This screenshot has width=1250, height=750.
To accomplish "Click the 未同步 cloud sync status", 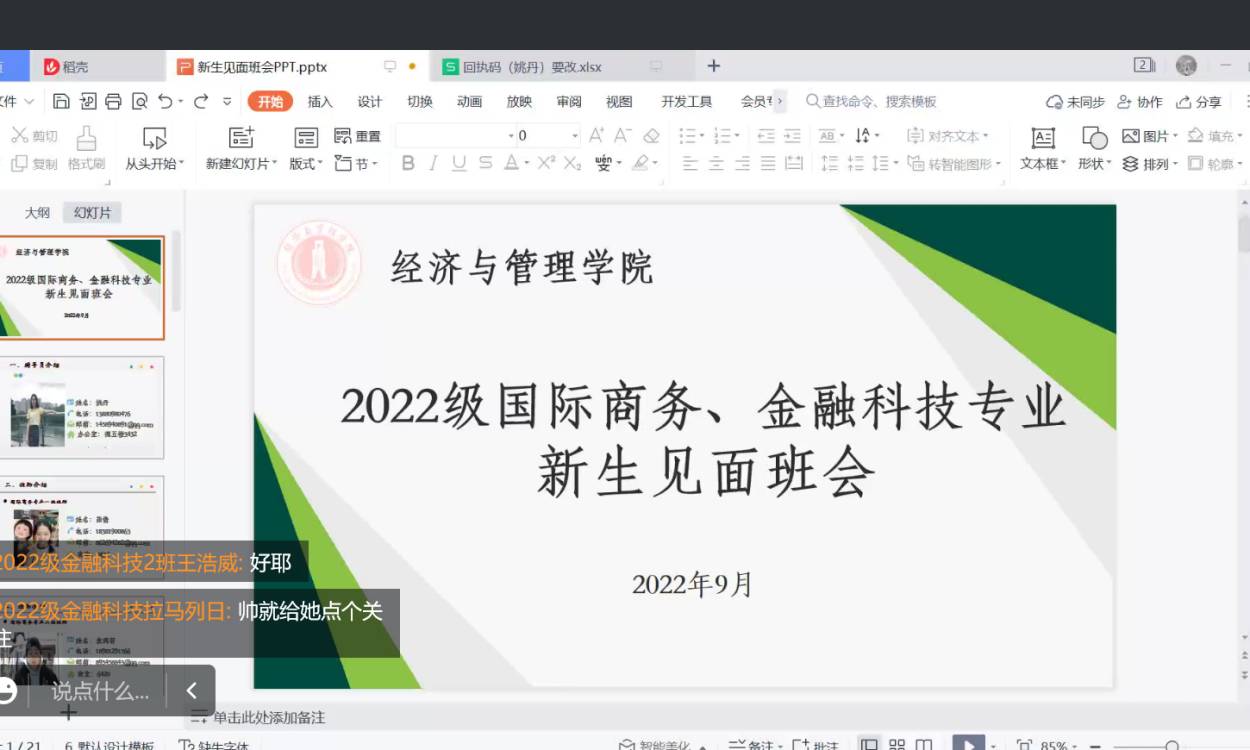I will (1075, 101).
